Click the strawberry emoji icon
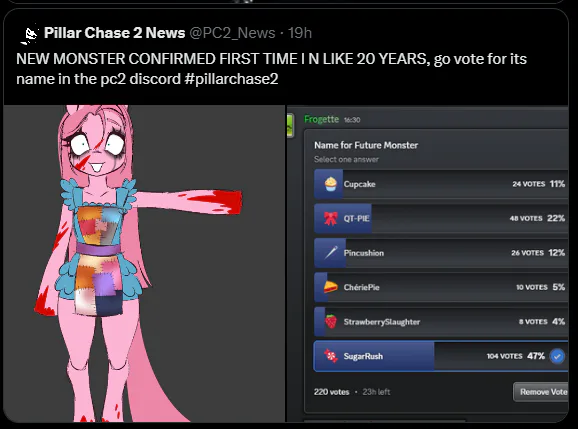578x429 pixels. 331,321
